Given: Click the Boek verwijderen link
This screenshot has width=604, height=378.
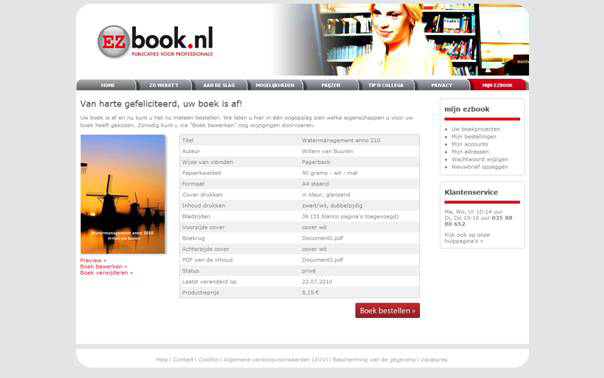Looking at the screenshot, I should (106, 273).
